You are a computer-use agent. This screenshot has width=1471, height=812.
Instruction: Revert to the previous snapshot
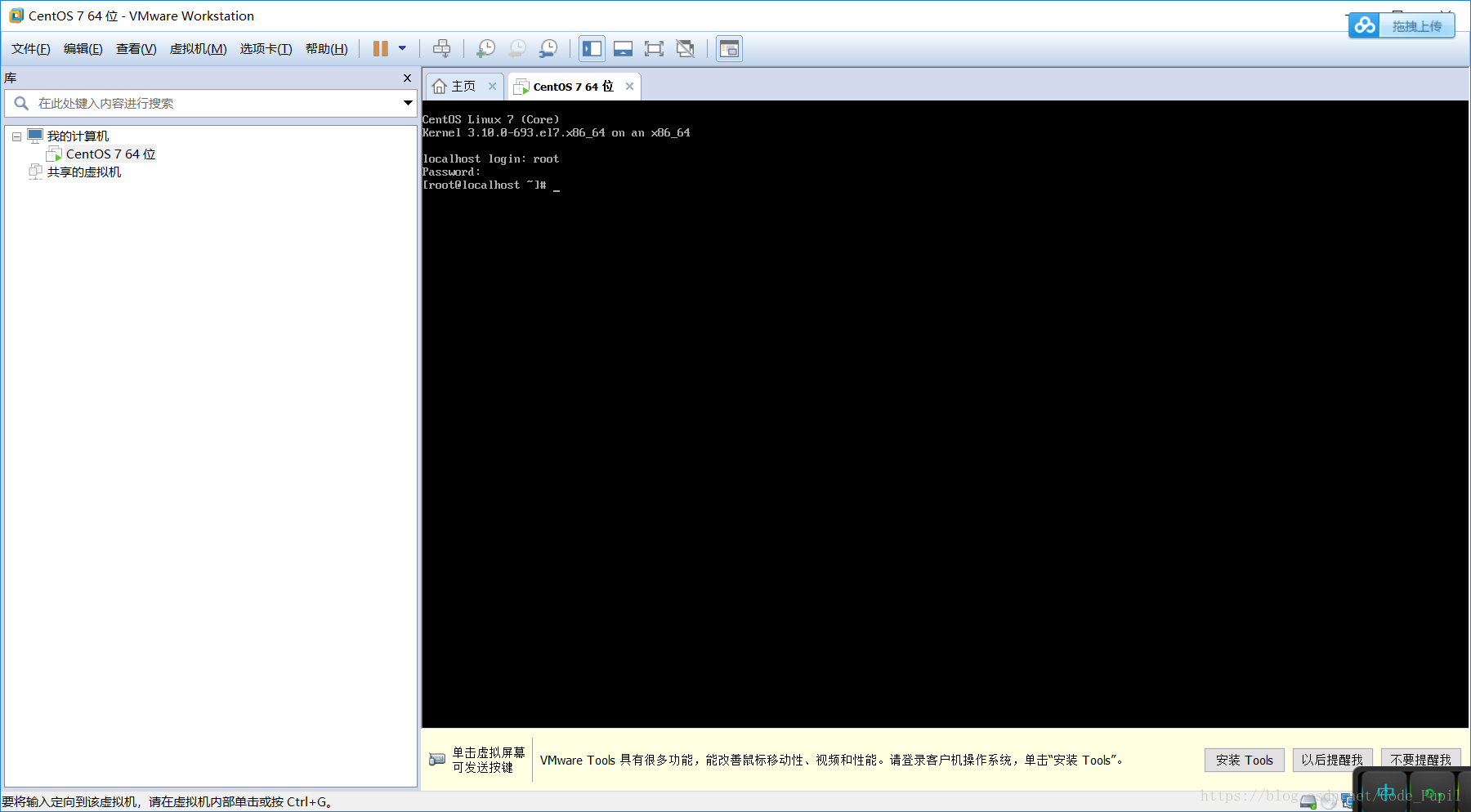click(517, 49)
